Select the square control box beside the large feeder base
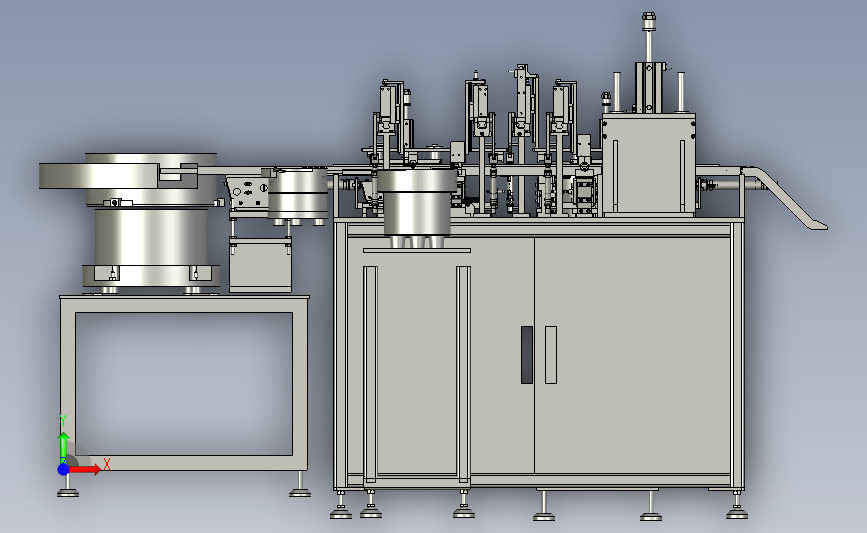The image size is (867, 533). [260, 265]
